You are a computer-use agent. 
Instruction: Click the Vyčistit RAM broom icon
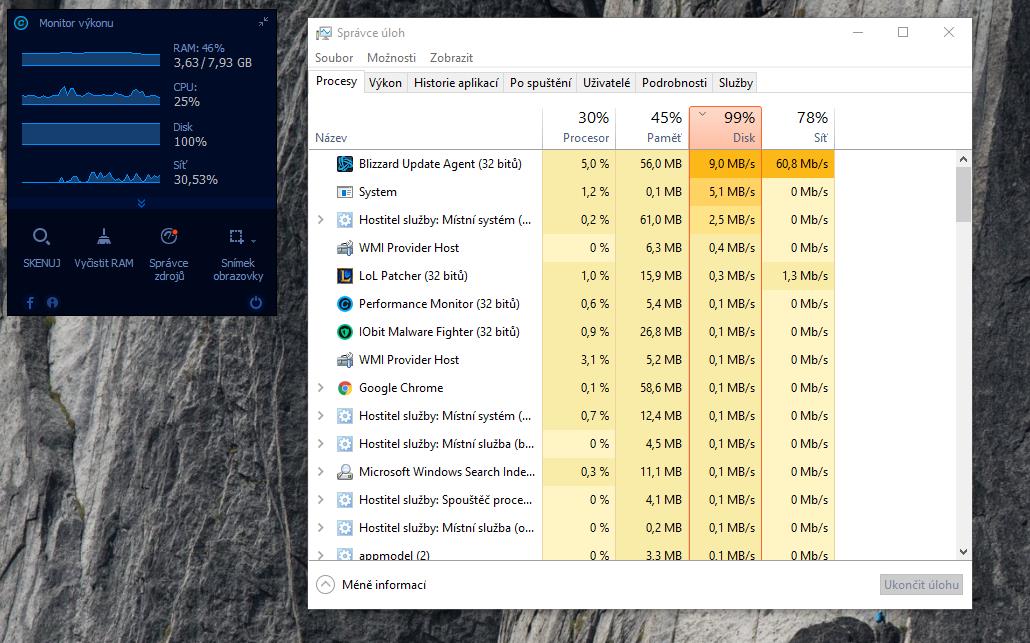point(104,237)
